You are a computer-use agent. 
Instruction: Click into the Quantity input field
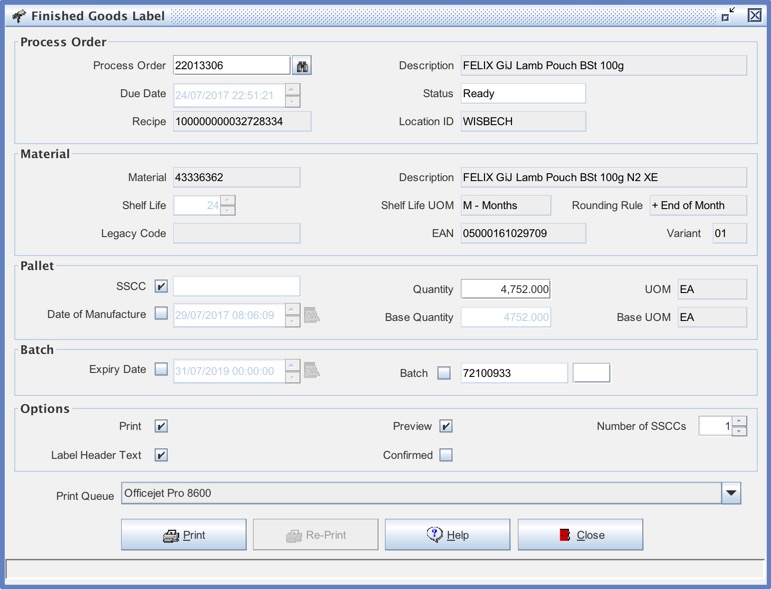tap(505, 289)
